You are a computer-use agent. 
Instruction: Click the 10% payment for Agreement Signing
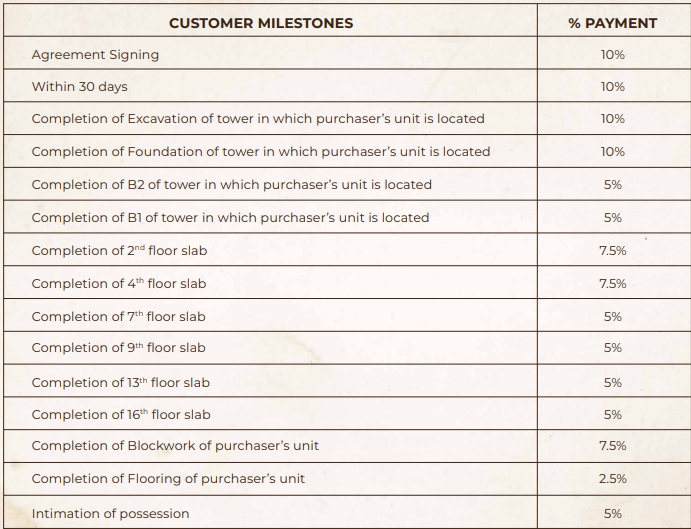(x=612, y=55)
